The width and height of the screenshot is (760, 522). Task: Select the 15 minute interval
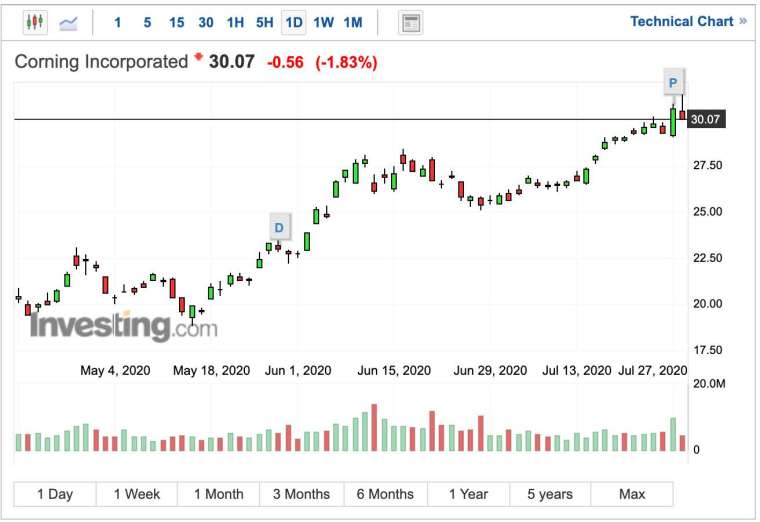click(x=176, y=22)
